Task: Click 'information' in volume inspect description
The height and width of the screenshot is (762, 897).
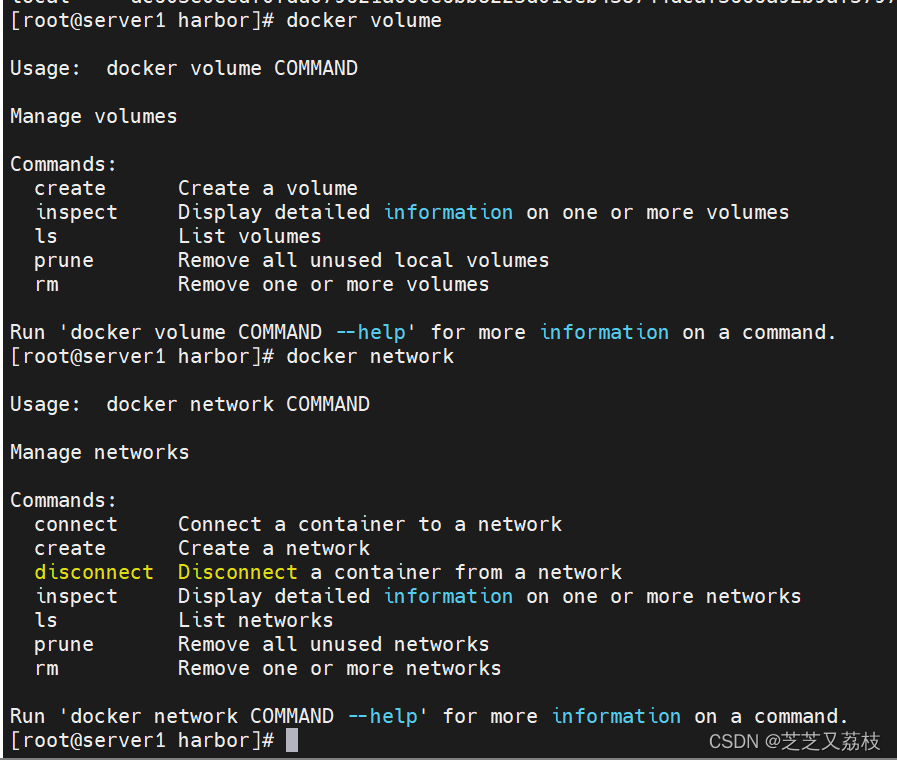Action: click(x=448, y=212)
